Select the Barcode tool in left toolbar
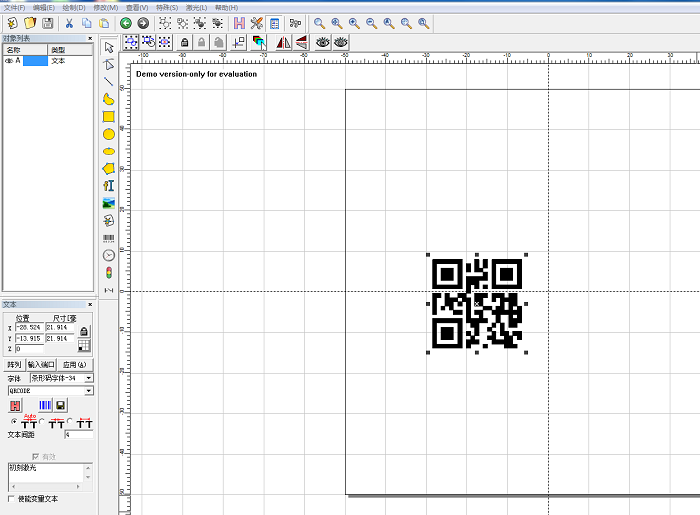The width and height of the screenshot is (700, 515). pyautogui.click(x=109, y=238)
